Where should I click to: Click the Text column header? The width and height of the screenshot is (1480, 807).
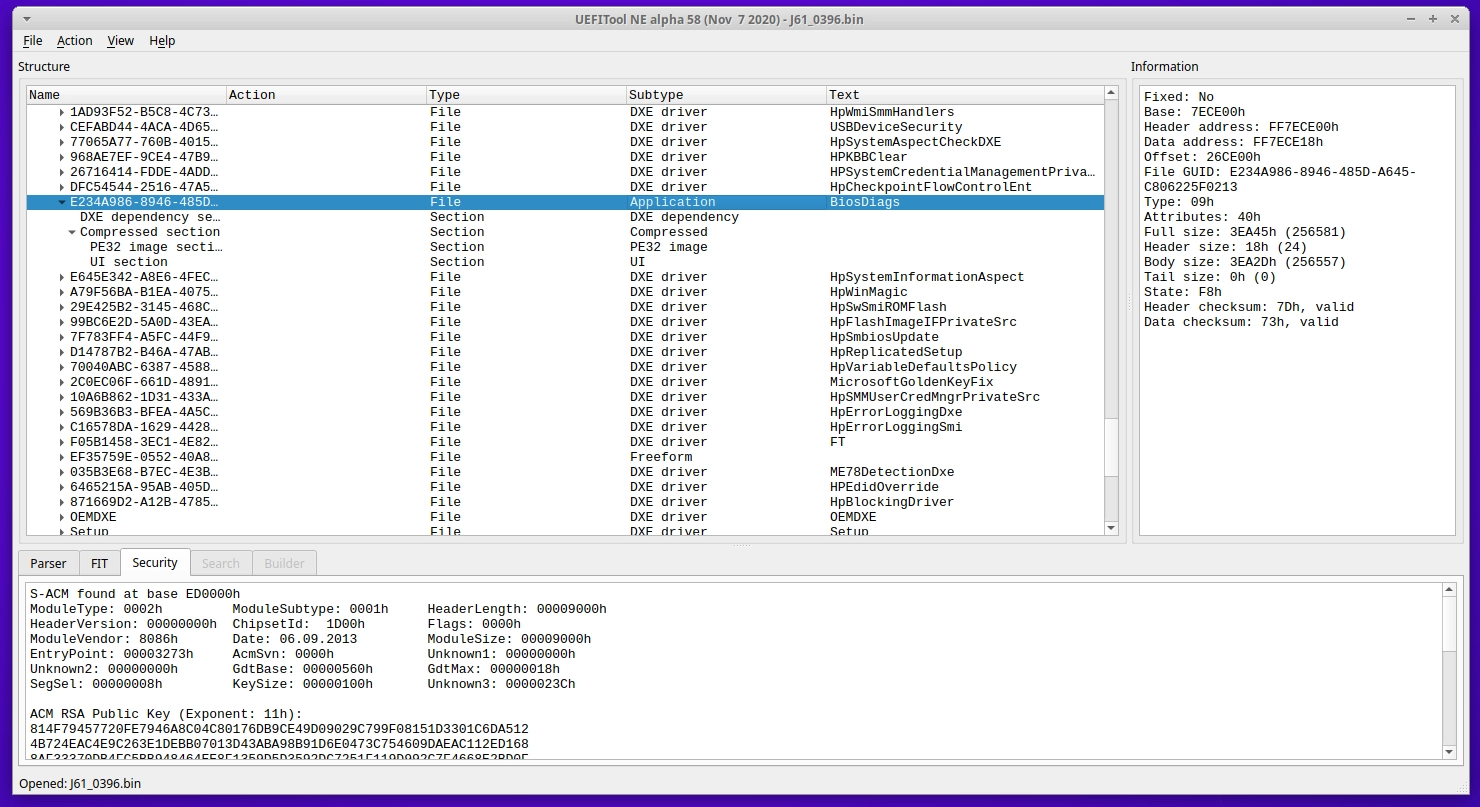click(x=965, y=95)
